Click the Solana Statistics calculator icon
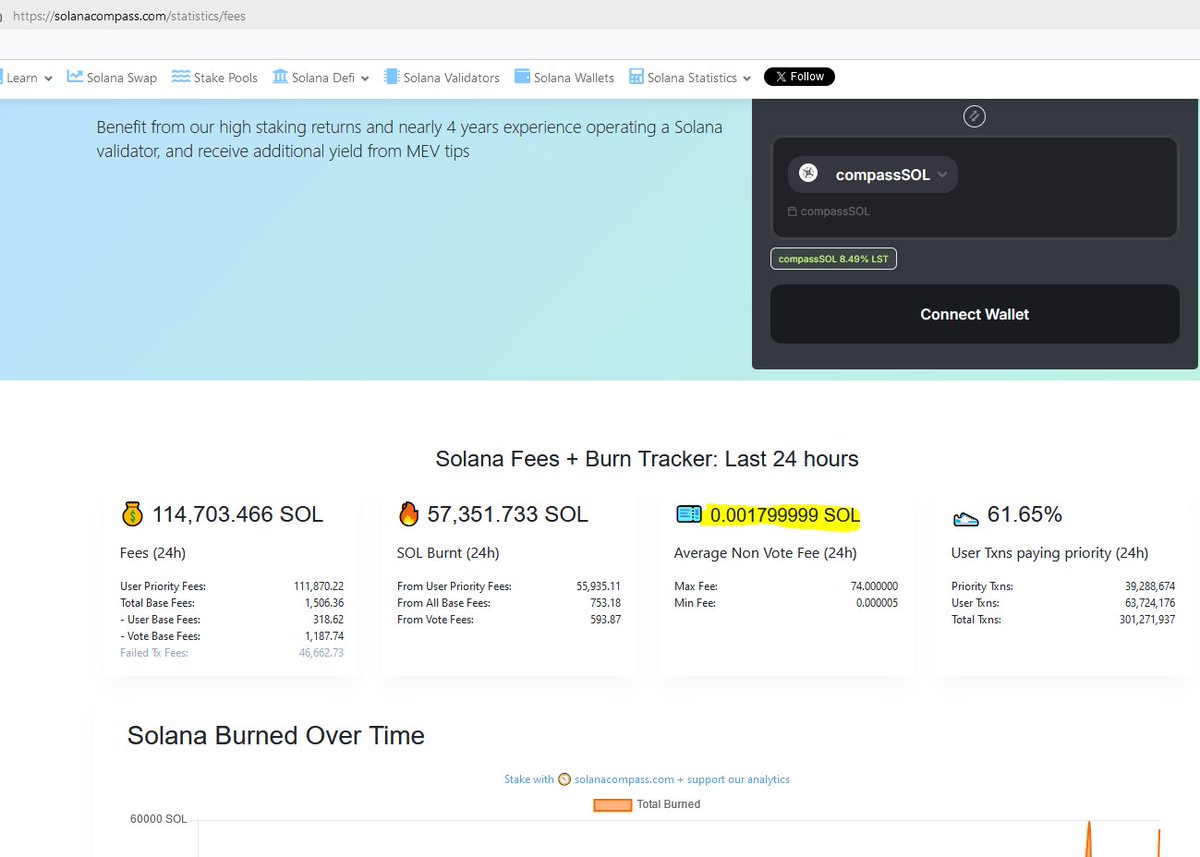 [x=636, y=77]
